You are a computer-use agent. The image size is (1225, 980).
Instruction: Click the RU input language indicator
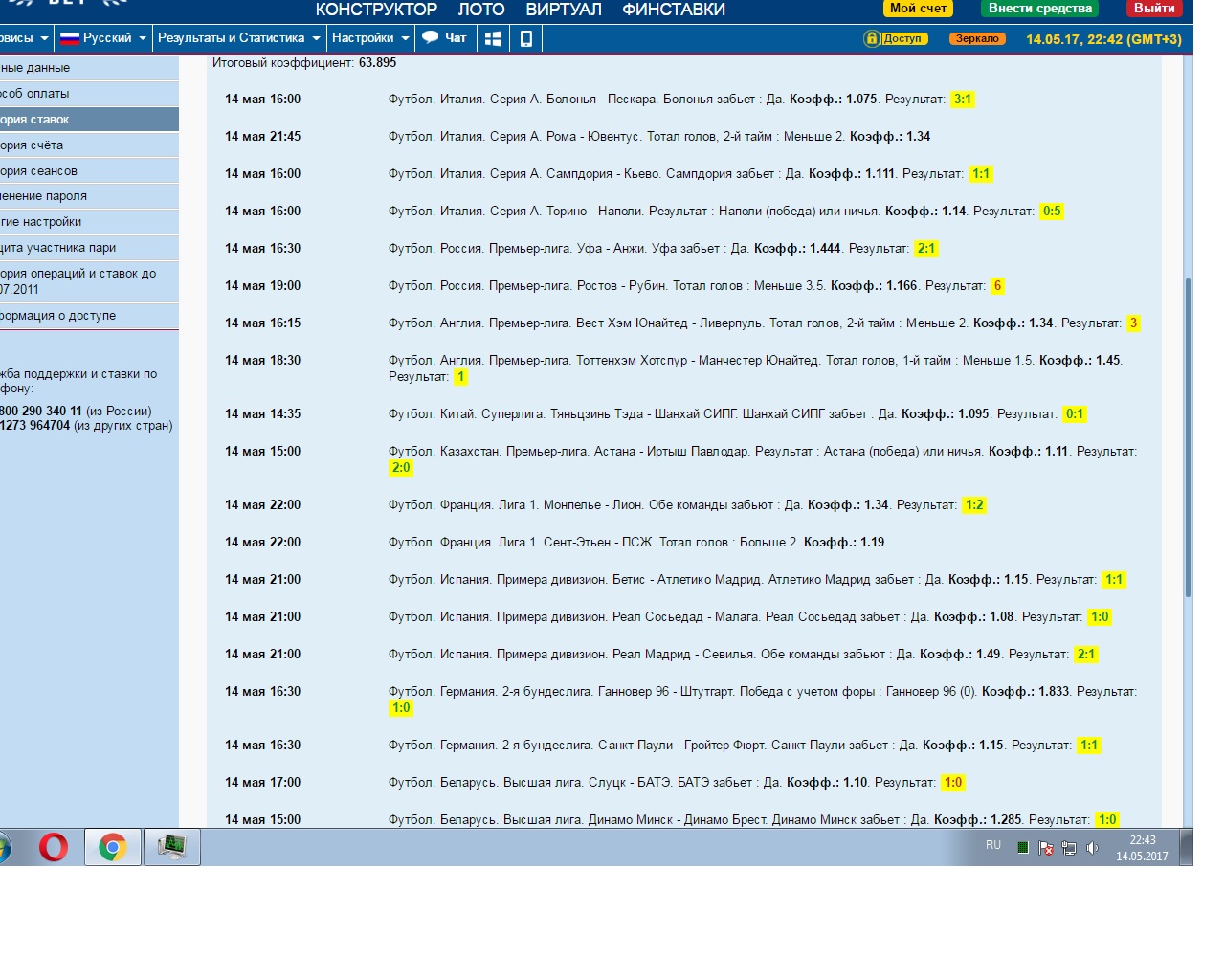tap(993, 845)
